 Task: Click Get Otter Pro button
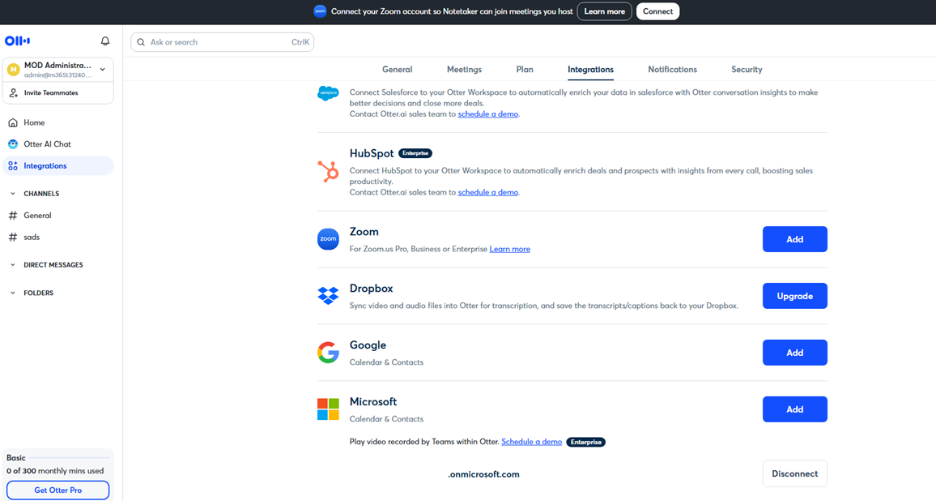pyautogui.click(x=58, y=490)
